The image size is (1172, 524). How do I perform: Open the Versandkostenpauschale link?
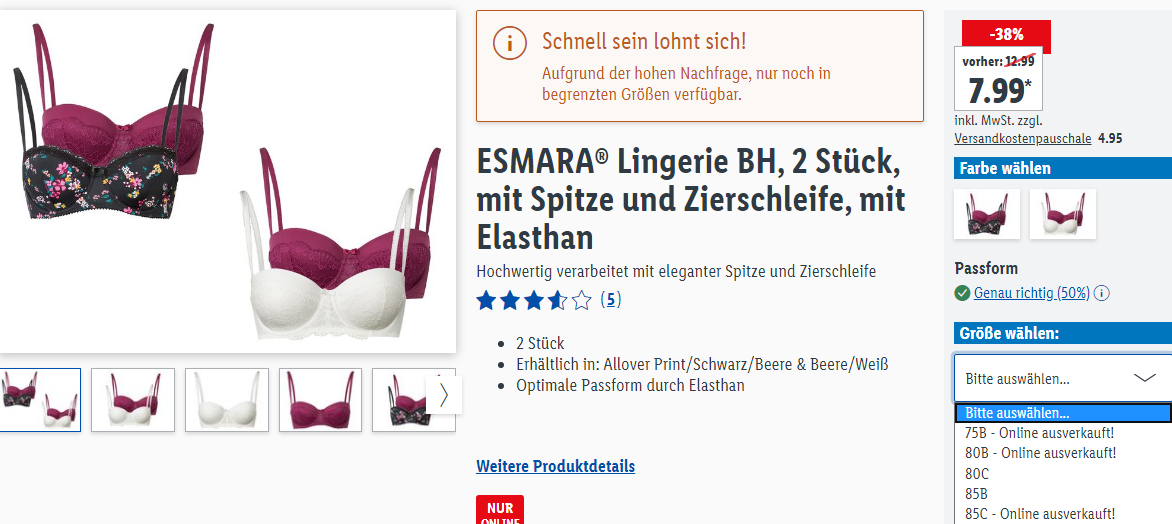click(1023, 138)
